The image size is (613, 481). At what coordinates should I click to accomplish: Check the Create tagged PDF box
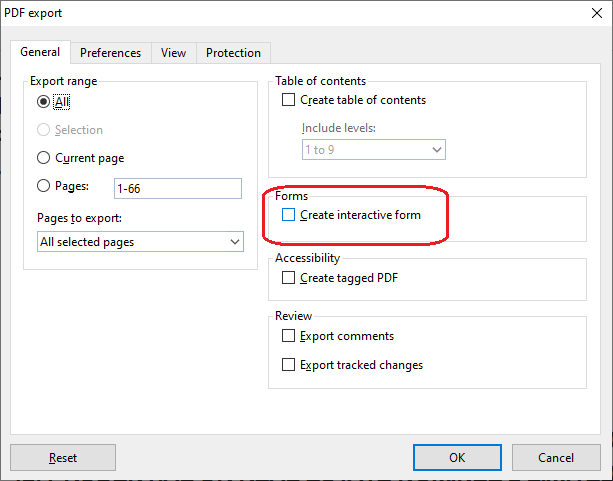pyautogui.click(x=289, y=278)
